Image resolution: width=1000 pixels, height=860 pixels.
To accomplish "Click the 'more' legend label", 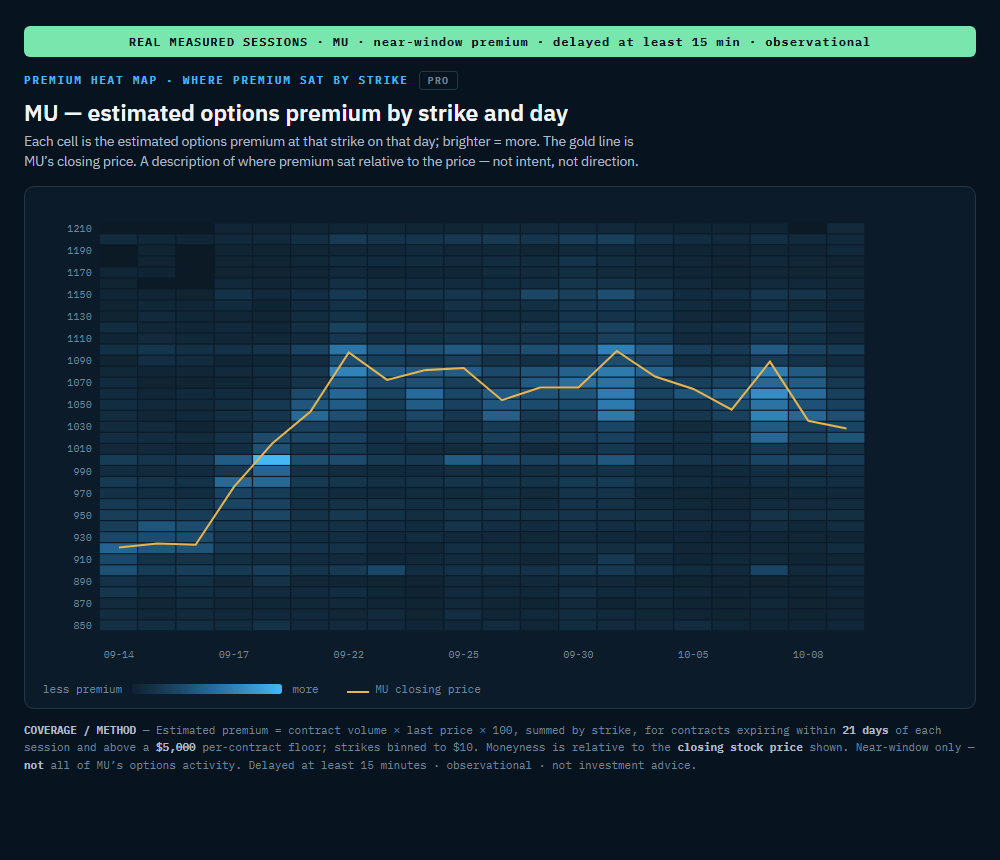I will [305, 690].
